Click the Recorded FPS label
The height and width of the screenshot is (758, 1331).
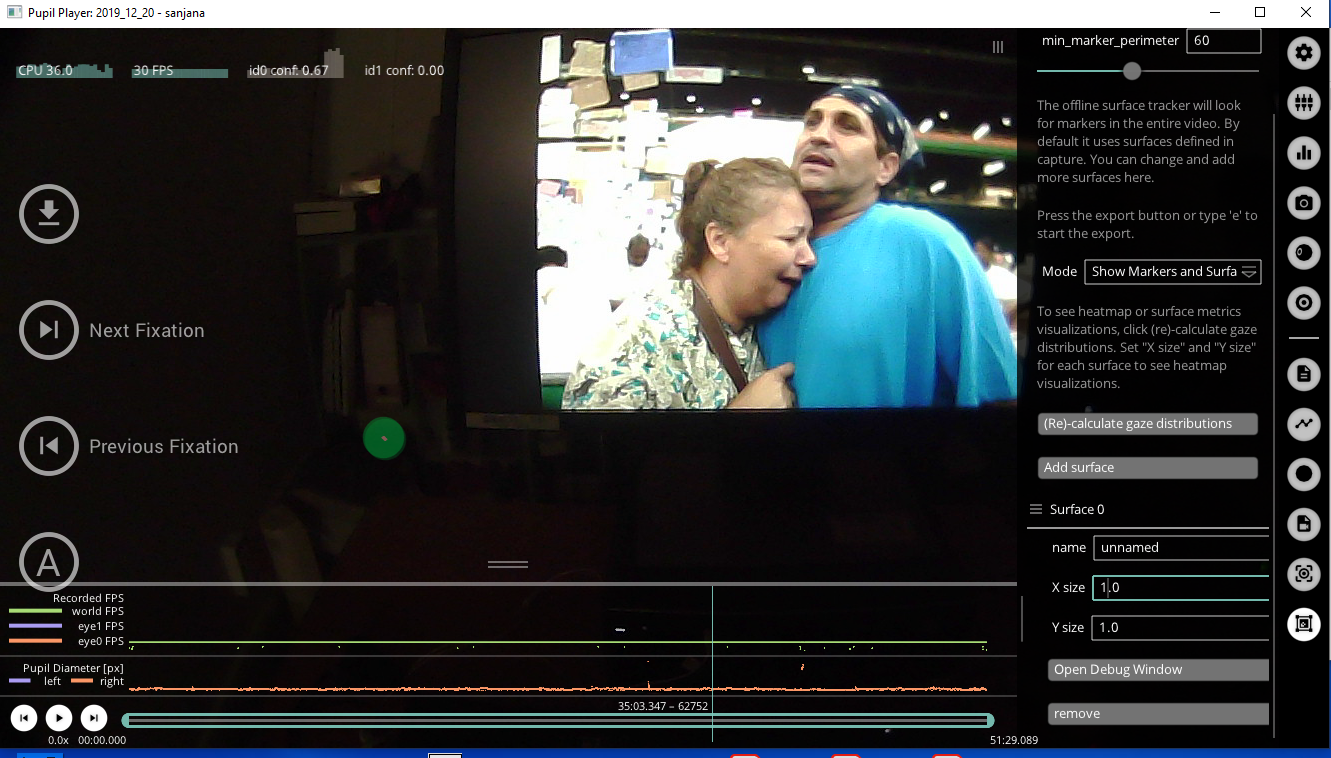click(88, 598)
